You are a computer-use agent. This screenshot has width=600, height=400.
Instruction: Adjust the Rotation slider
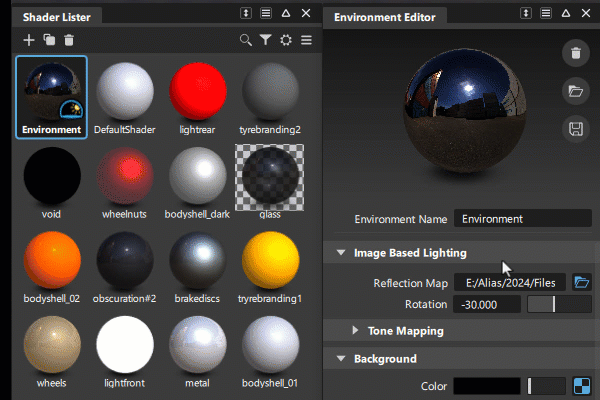559,305
